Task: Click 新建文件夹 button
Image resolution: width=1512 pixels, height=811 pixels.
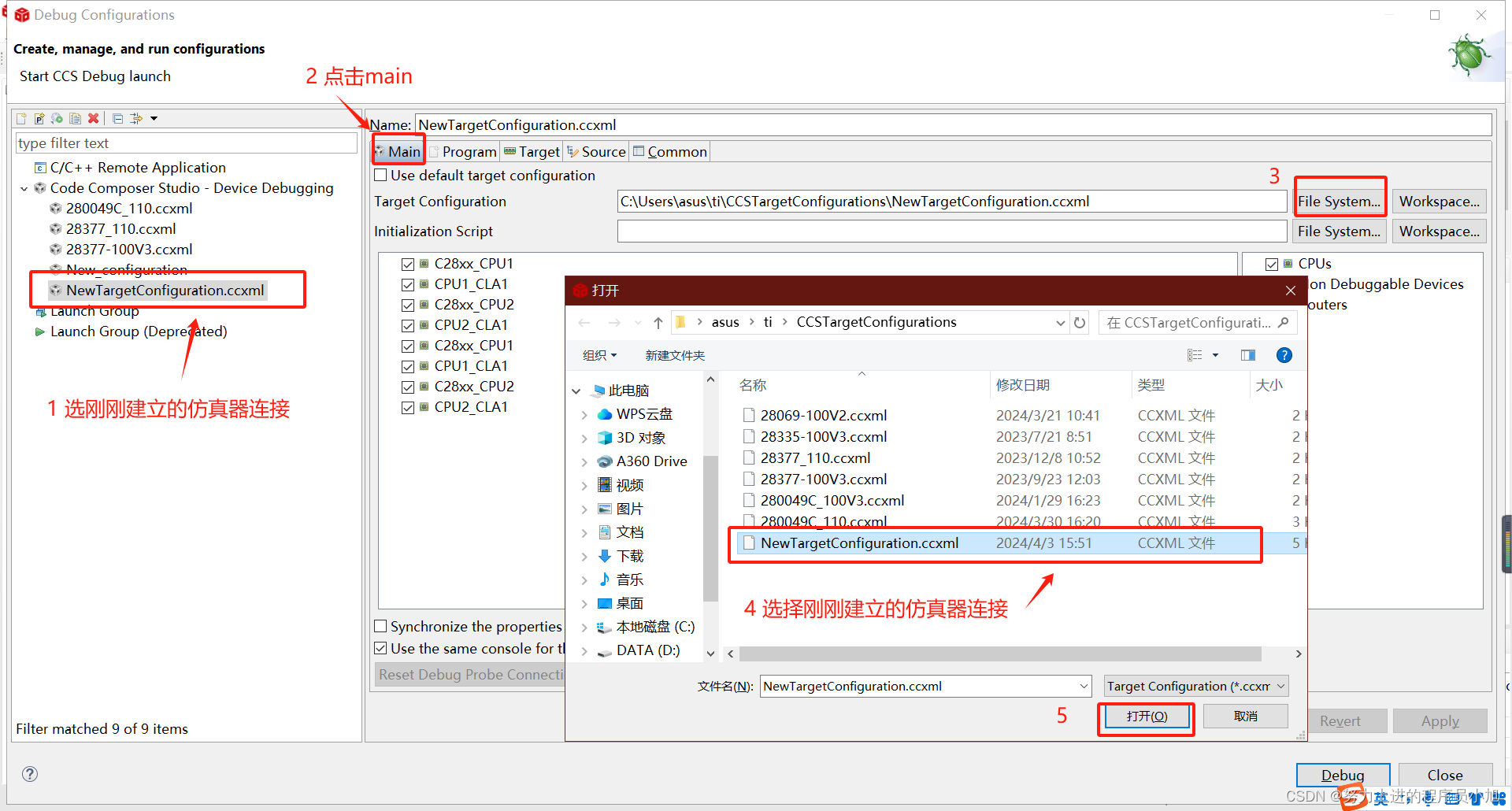Action: (675, 356)
